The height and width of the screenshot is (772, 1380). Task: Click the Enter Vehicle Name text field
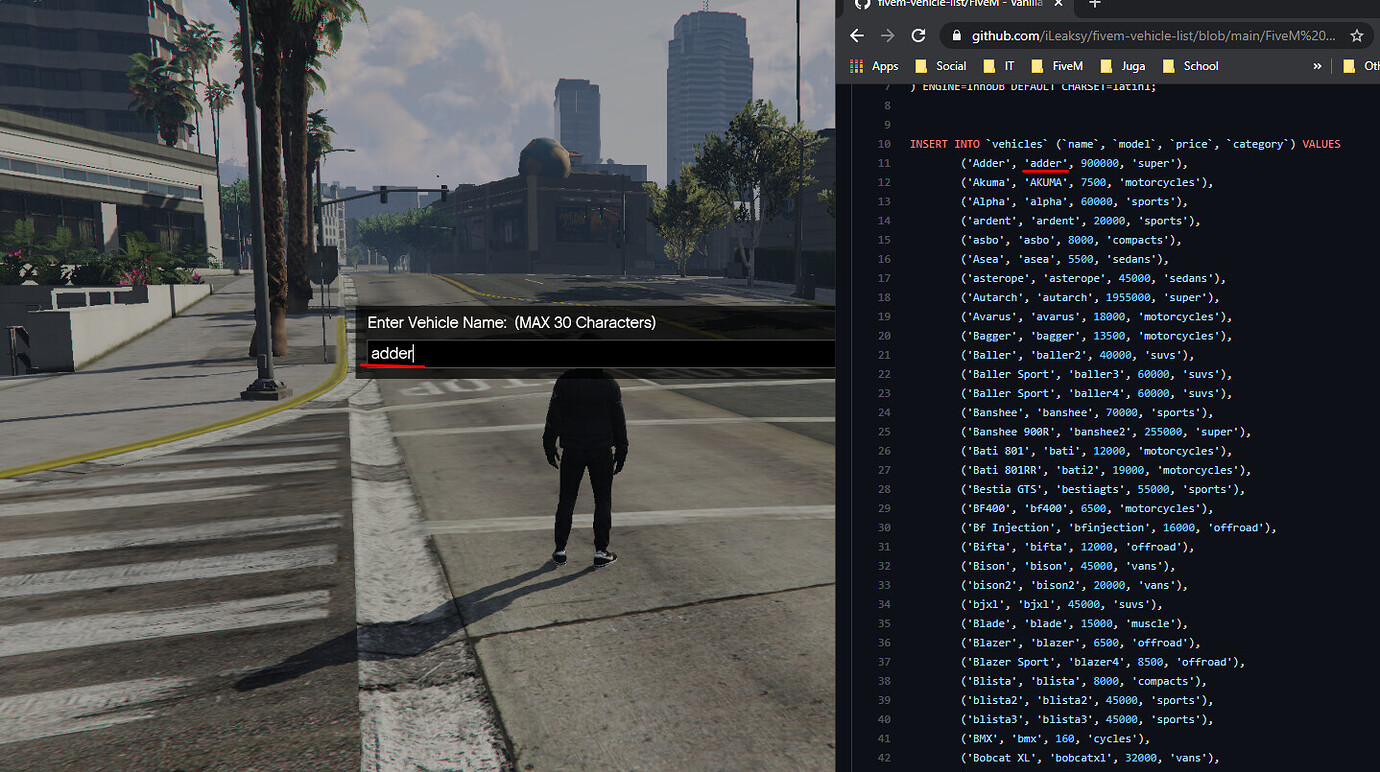(x=599, y=354)
